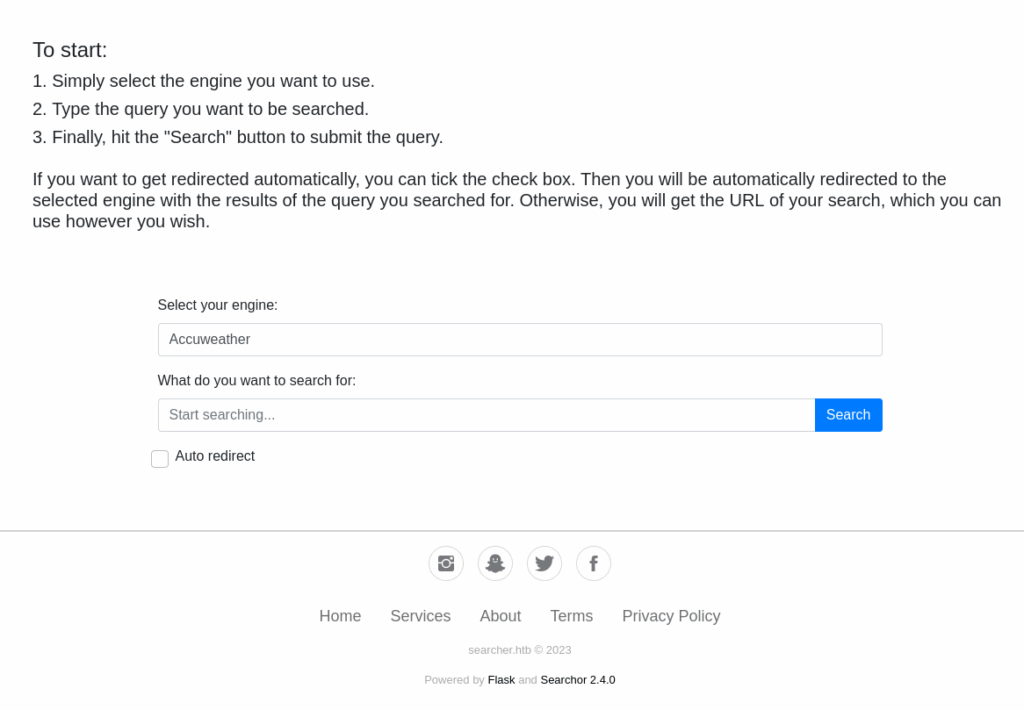This screenshot has width=1024, height=710.
Task: Focus the "Start searching..." query field
Action: tap(486, 415)
